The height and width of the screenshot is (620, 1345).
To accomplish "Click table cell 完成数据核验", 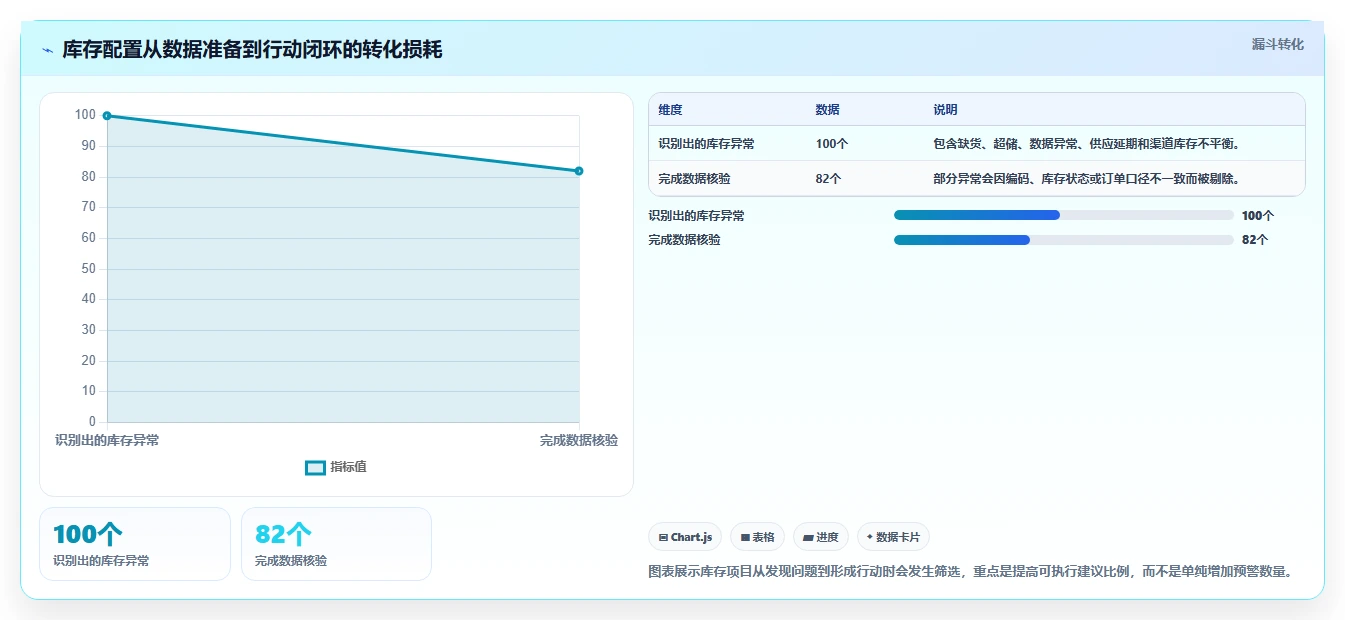I will (694, 179).
